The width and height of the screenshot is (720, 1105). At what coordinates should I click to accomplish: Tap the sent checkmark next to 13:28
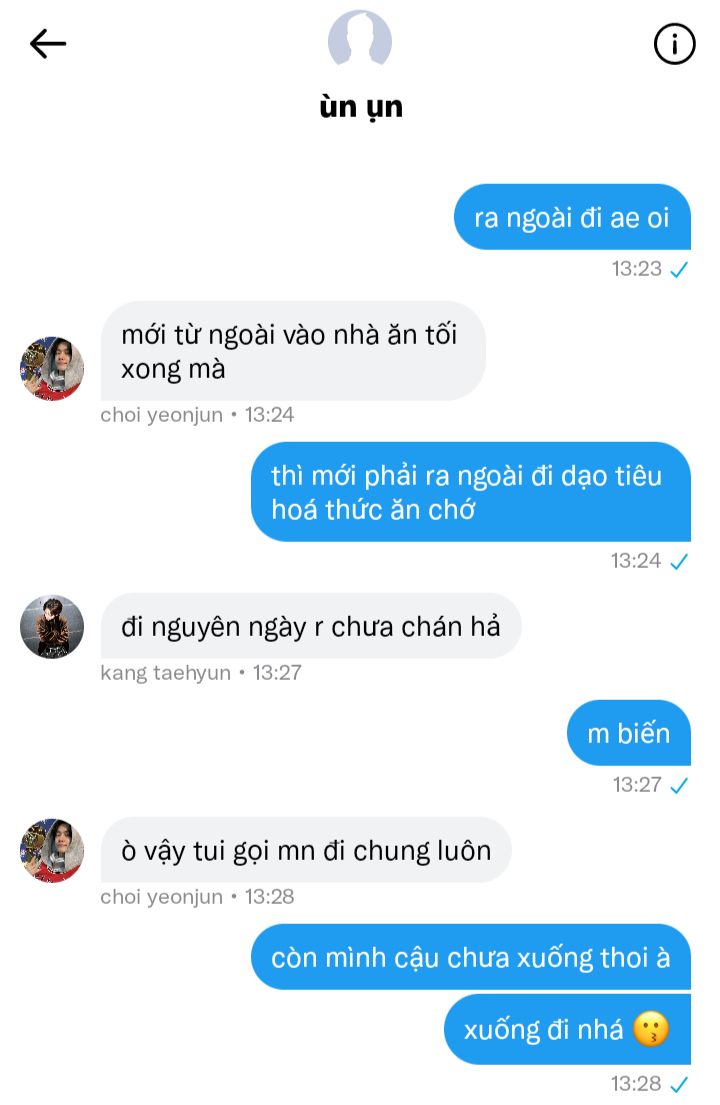tap(678, 1084)
